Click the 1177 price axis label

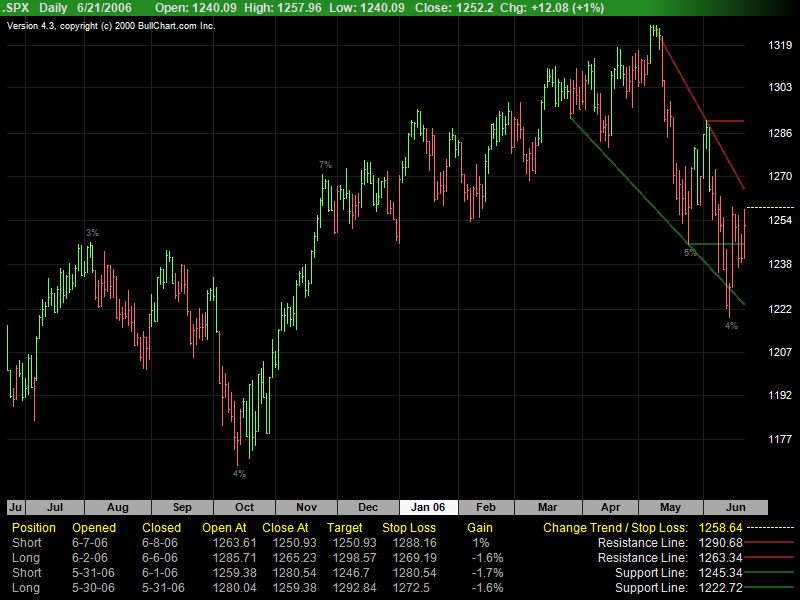click(x=780, y=439)
